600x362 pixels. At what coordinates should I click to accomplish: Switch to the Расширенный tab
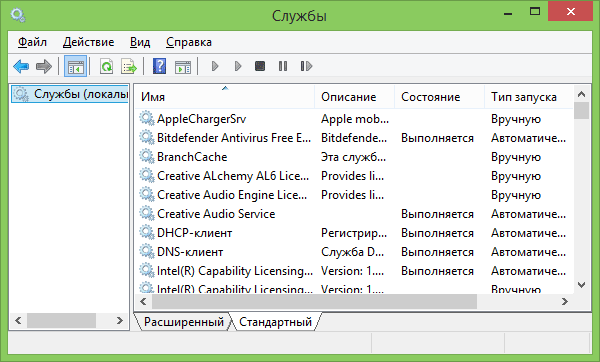click(184, 322)
